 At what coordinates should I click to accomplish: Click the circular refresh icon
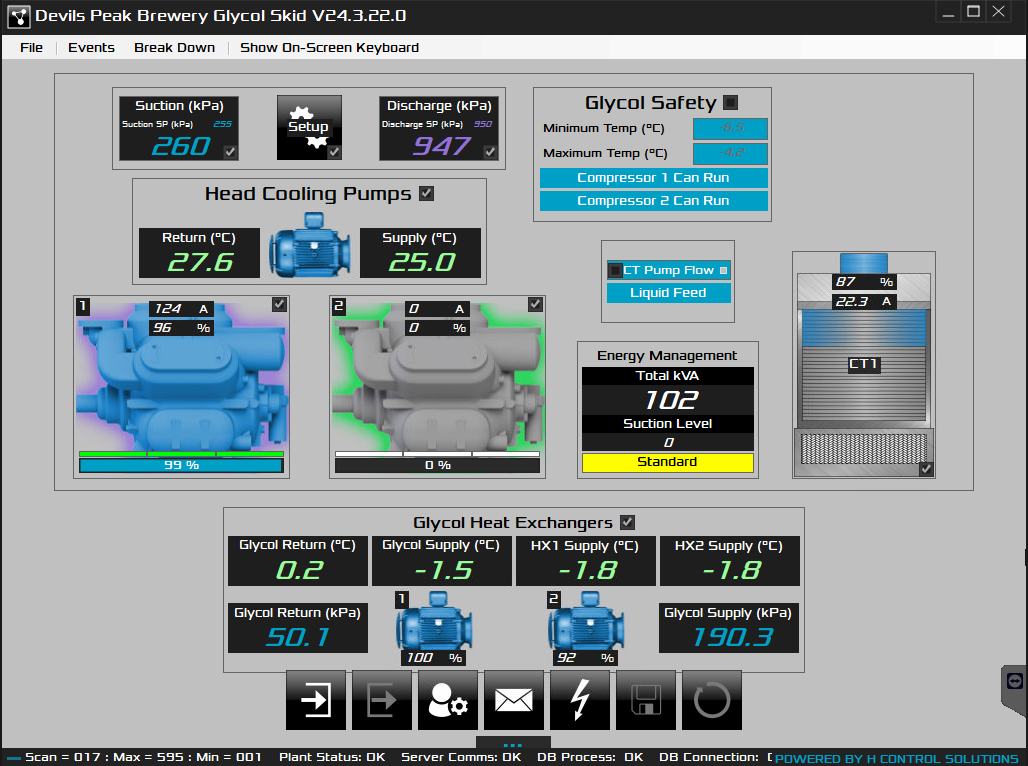point(712,700)
